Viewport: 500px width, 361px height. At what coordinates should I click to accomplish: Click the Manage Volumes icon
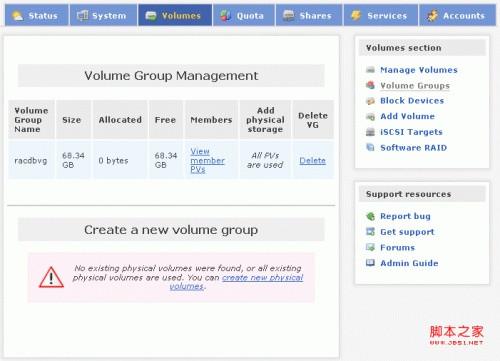[x=370, y=70]
